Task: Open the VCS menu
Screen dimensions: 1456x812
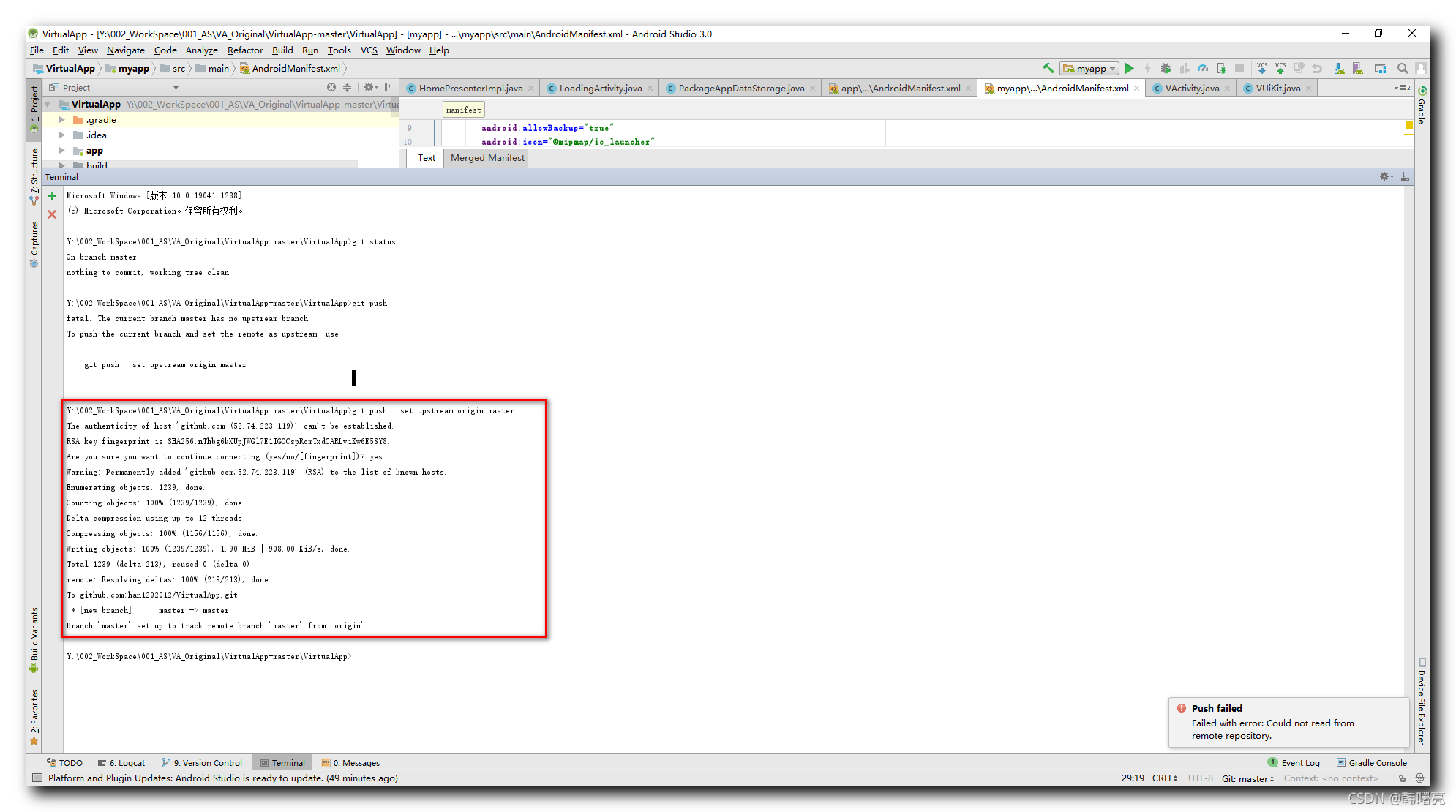Action: [x=369, y=50]
